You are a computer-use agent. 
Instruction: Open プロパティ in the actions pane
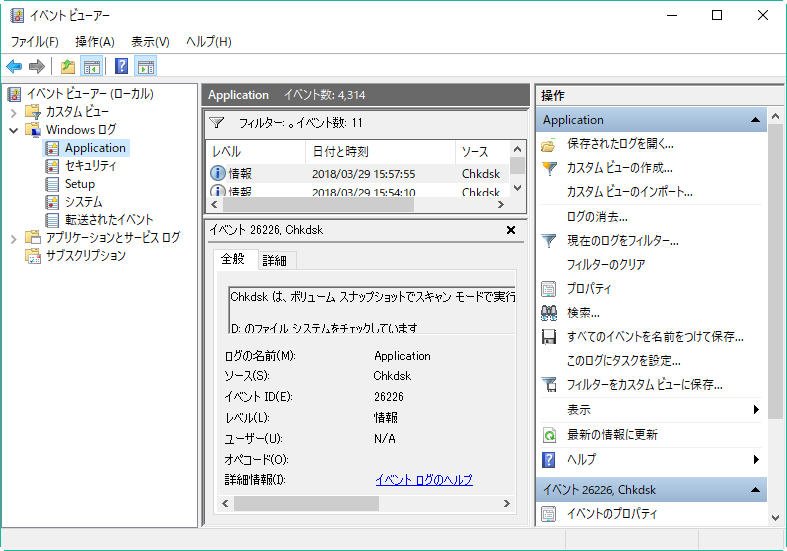tap(589, 289)
